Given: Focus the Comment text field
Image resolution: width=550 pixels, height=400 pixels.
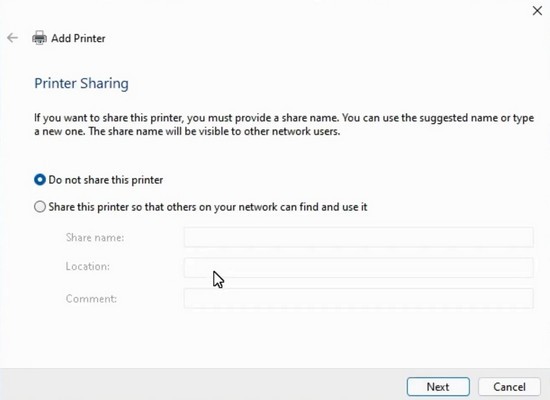Looking at the screenshot, I should click(x=358, y=298).
